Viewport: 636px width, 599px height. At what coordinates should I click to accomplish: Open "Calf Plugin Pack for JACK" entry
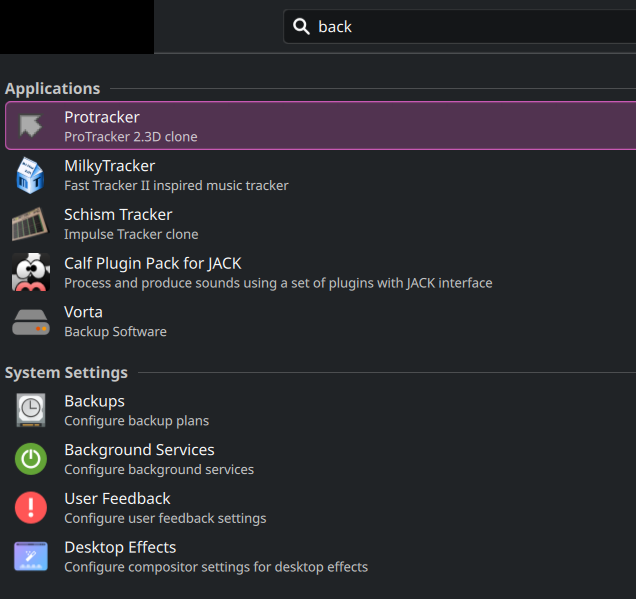click(152, 263)
